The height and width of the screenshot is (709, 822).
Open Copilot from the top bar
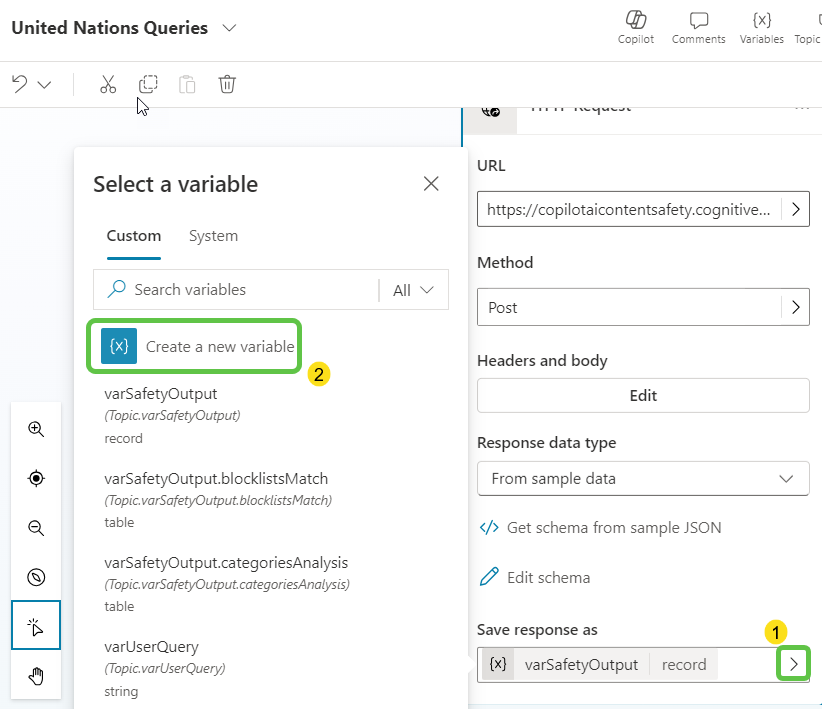coord(636,27)
